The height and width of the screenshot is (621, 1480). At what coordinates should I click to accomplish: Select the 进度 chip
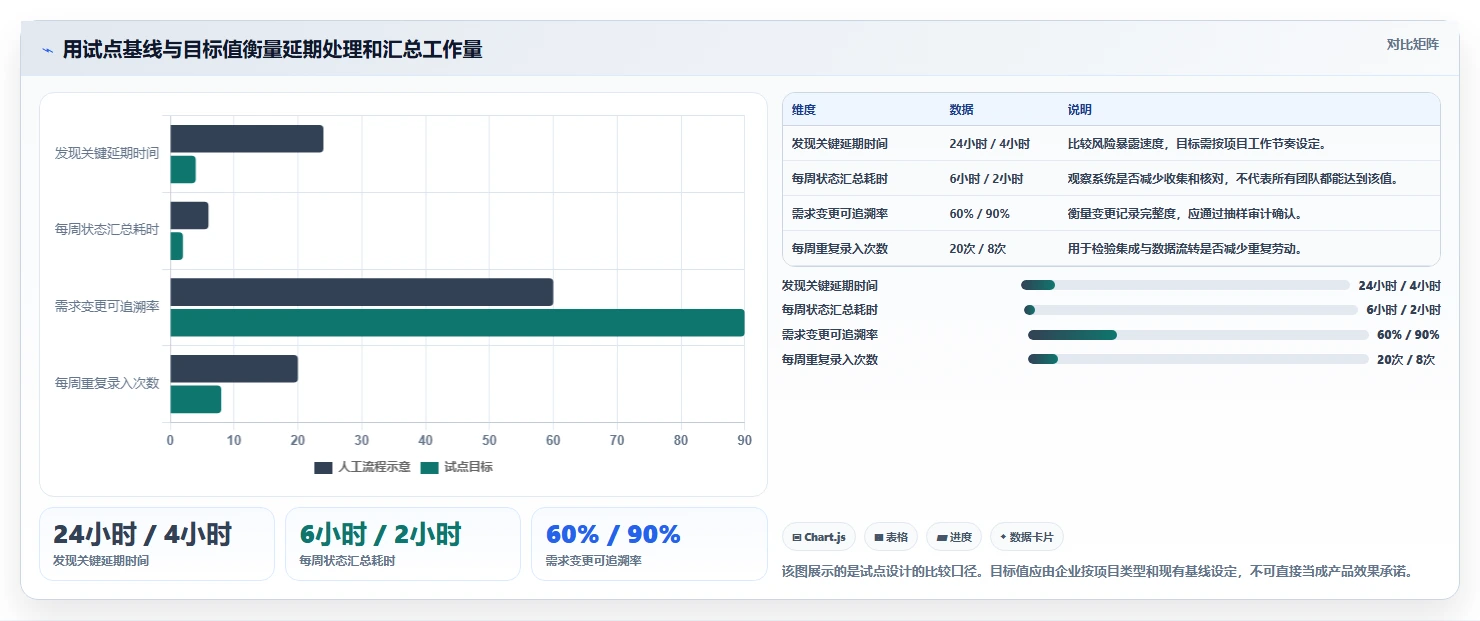[x=954, y=537]
